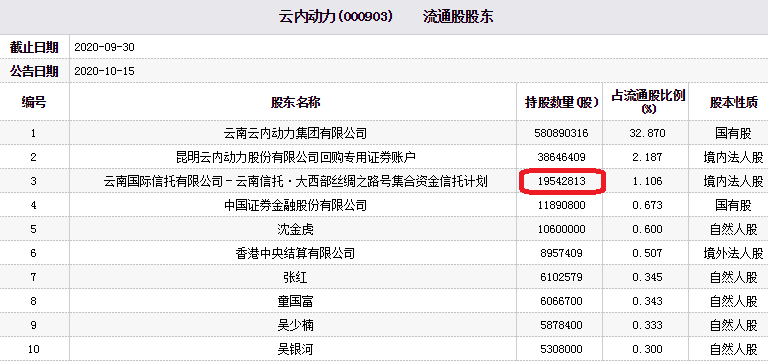Click the date 2020-10-15

(x=104, y=72)
